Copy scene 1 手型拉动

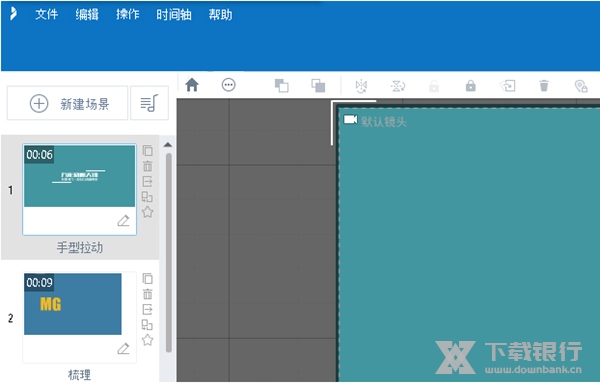click(147, 150)
